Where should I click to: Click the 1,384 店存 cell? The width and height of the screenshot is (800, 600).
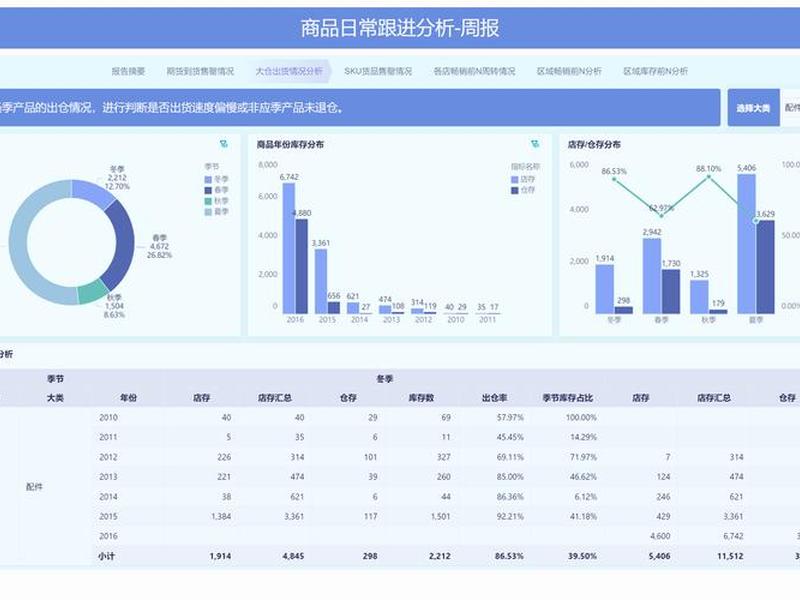tap(221, 516)
